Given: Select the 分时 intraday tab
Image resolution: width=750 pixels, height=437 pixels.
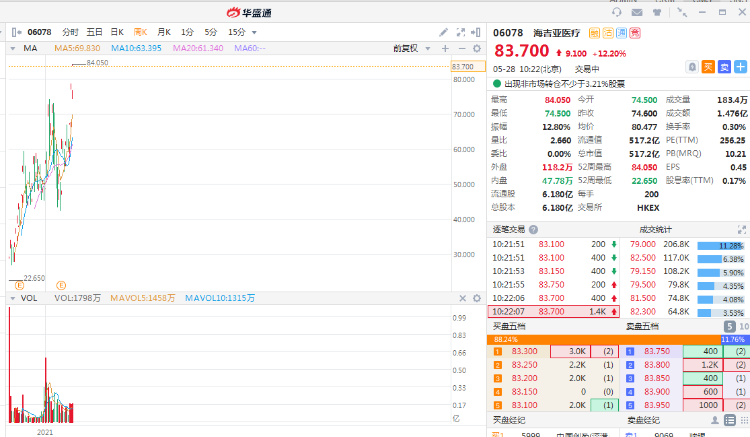Looking at the screenshot, I should pos(70,32).
